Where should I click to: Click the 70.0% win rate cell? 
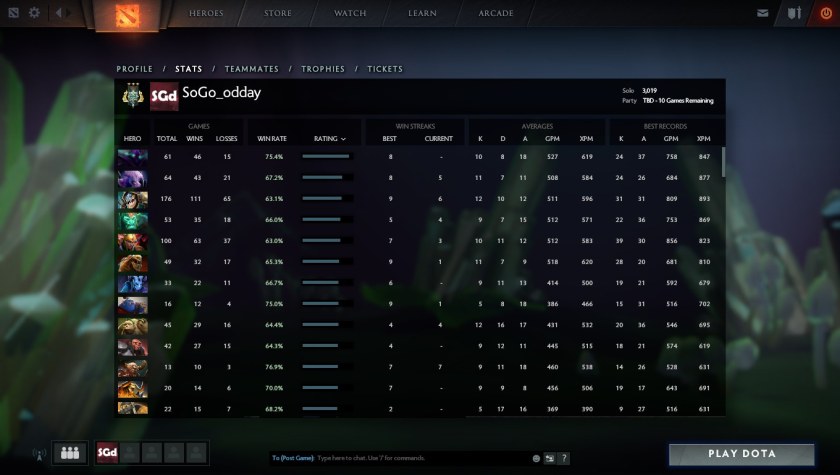point(274,388)
